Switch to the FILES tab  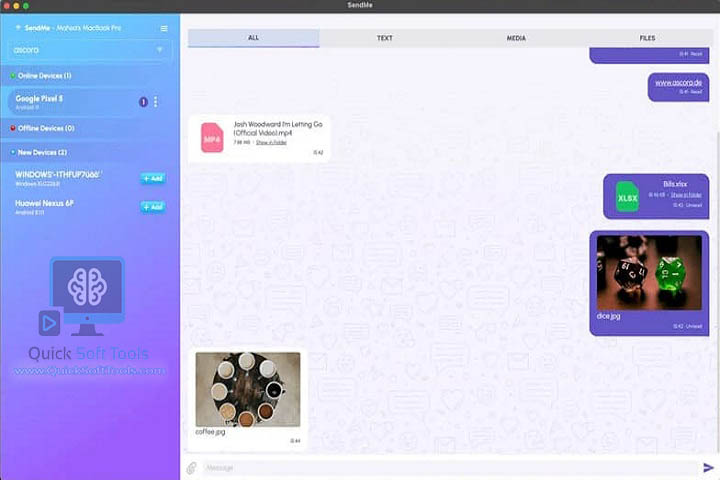647,38
